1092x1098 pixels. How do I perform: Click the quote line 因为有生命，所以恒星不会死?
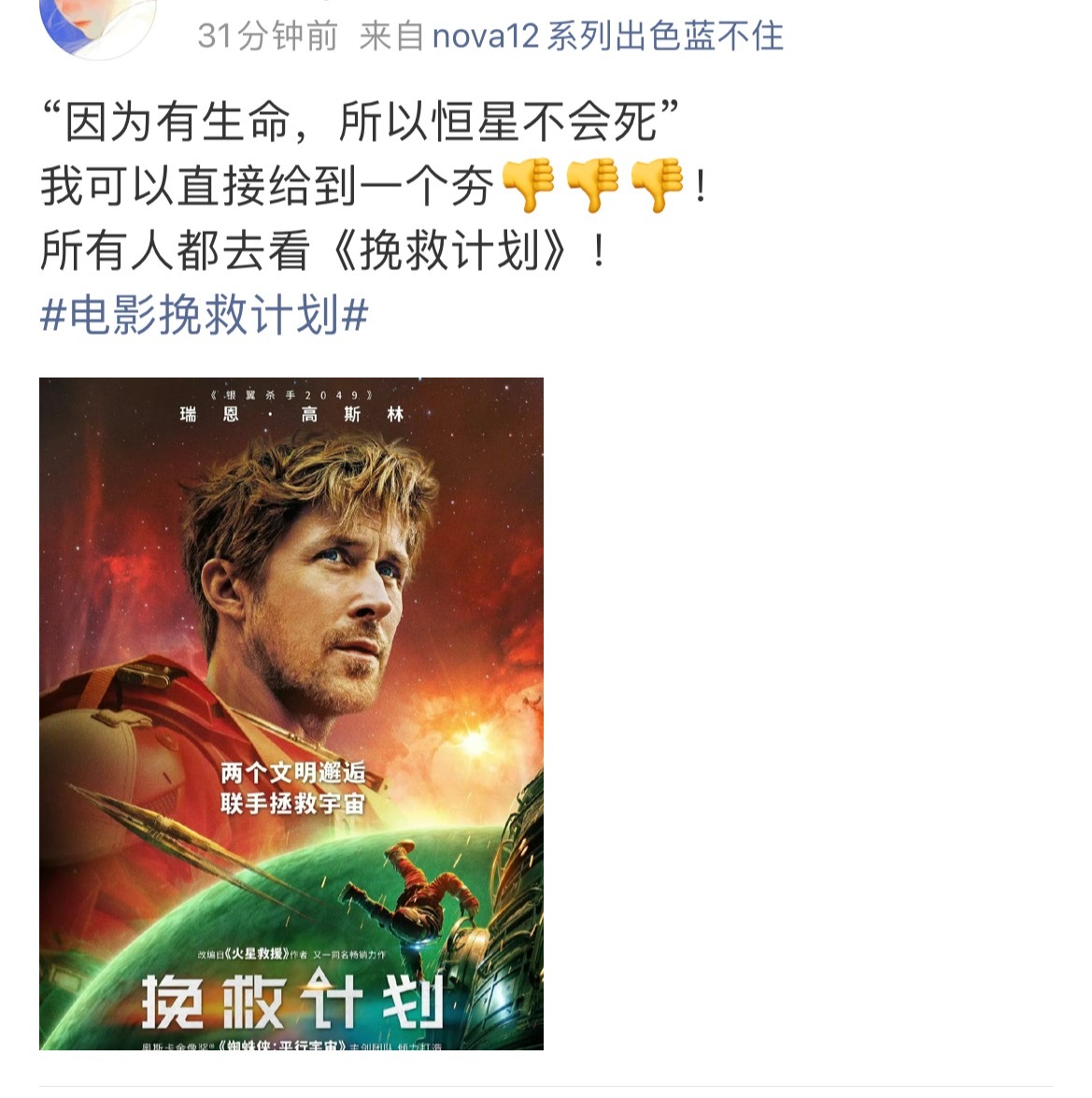click(362, 121)
